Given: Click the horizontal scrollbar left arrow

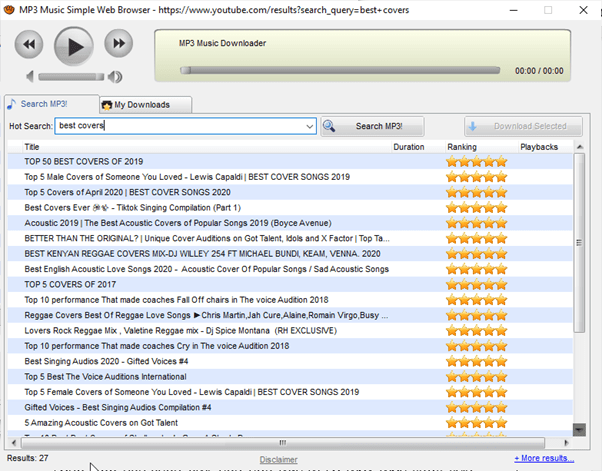Looking at the screenshot, I should point(14,443).
